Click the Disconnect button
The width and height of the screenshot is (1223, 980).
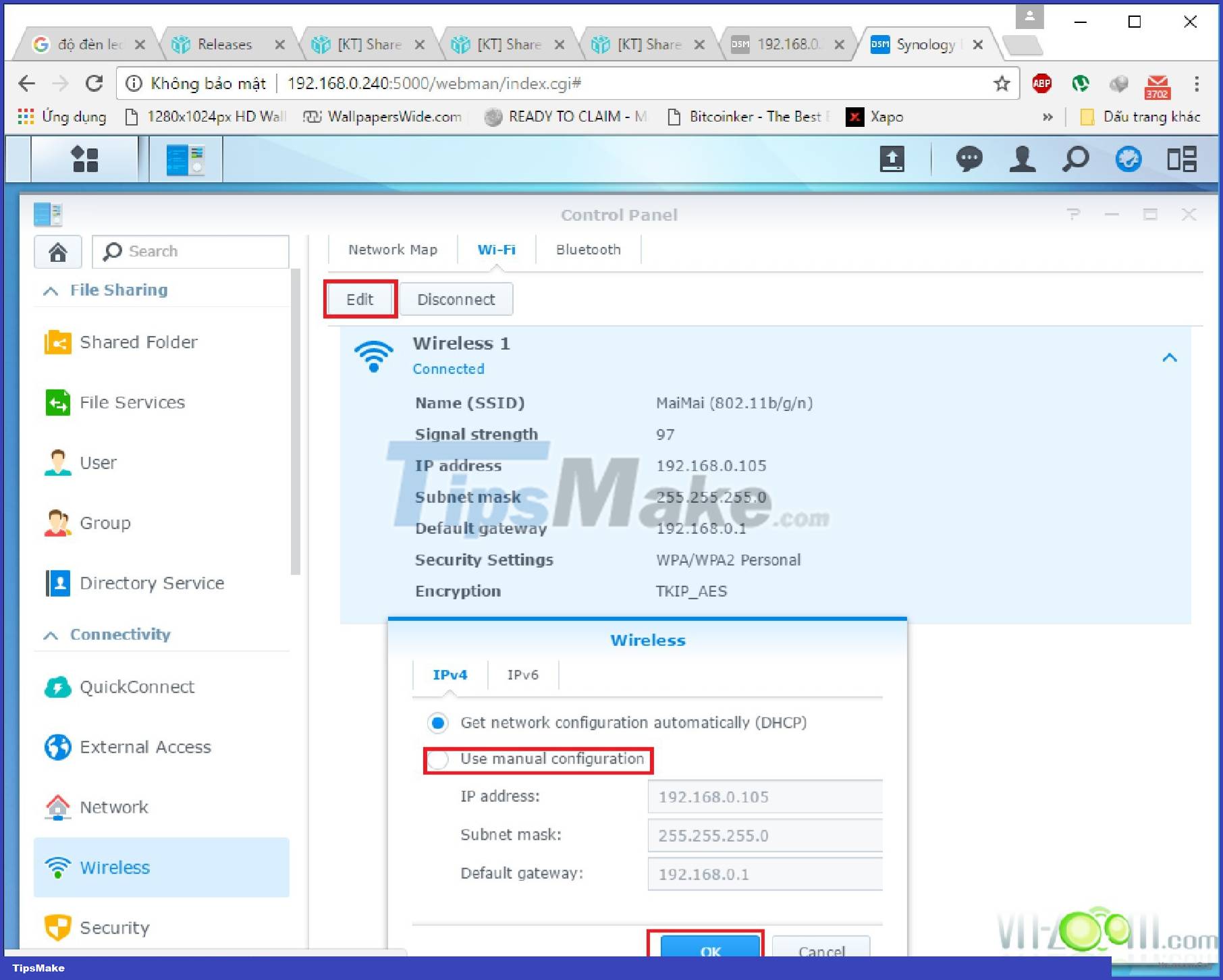tap(456, 299)
